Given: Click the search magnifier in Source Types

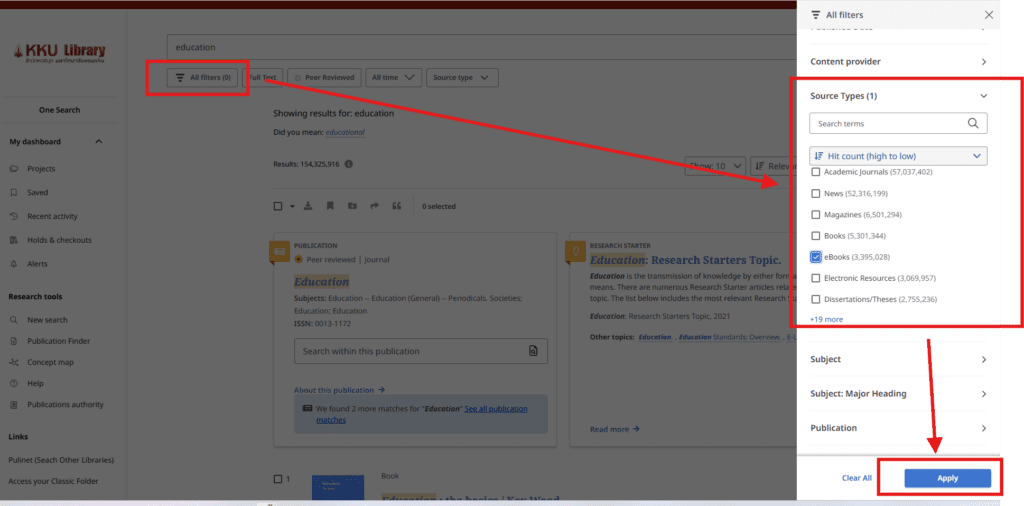Looking at the screenshot, I should [x=973, y=124].
